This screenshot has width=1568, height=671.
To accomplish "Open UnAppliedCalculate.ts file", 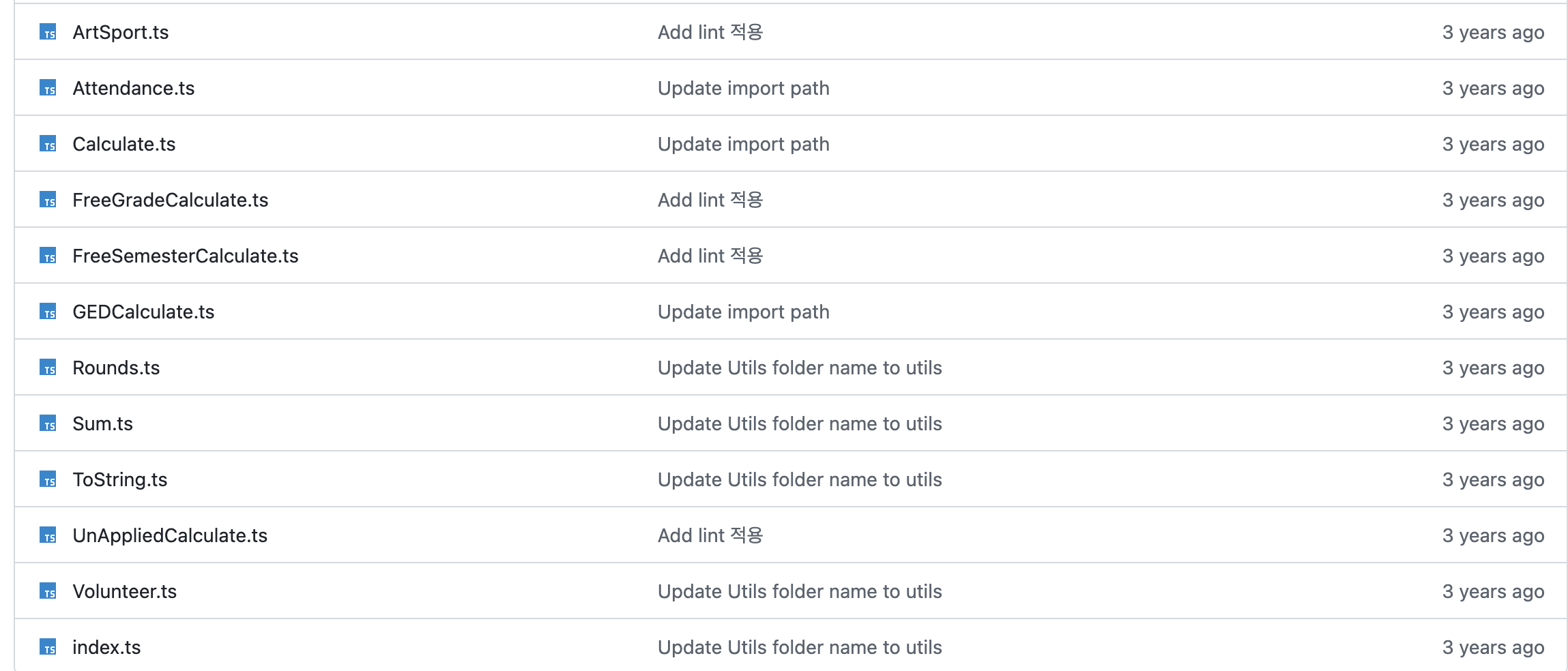I will [x=170, y=535].
